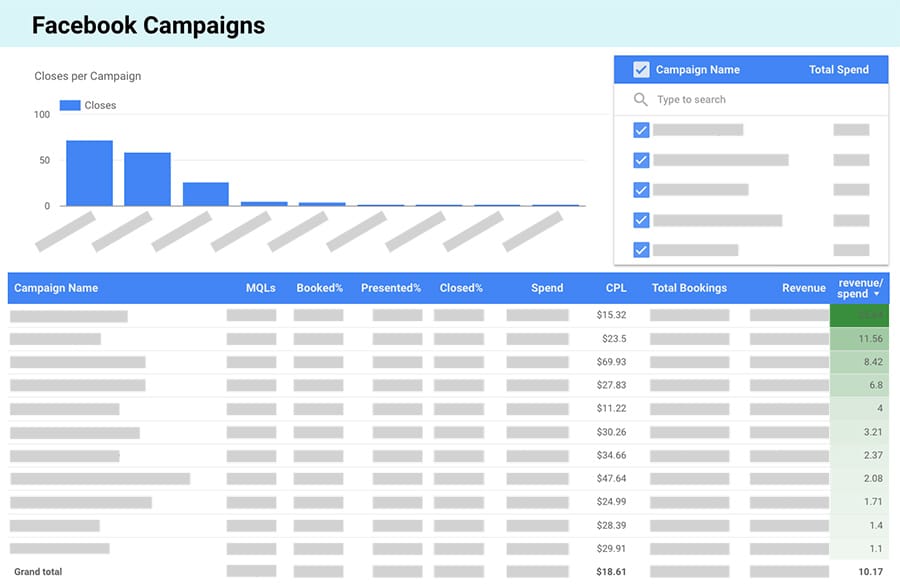Click the 'Grand total' row label
The image size is (900, 586).
(38, 572)
